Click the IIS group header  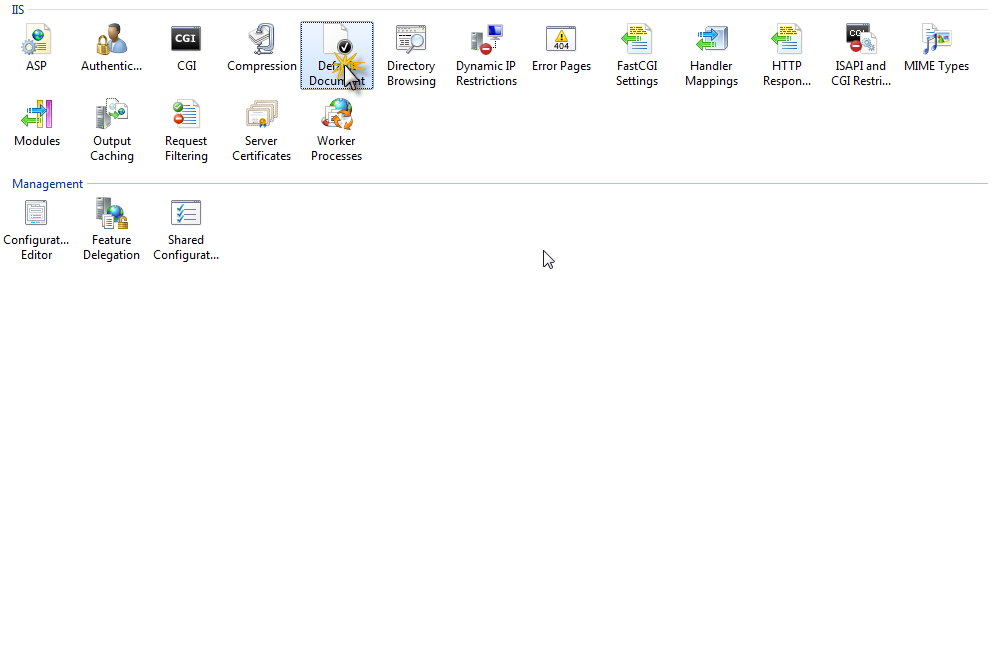pos(18,10)
